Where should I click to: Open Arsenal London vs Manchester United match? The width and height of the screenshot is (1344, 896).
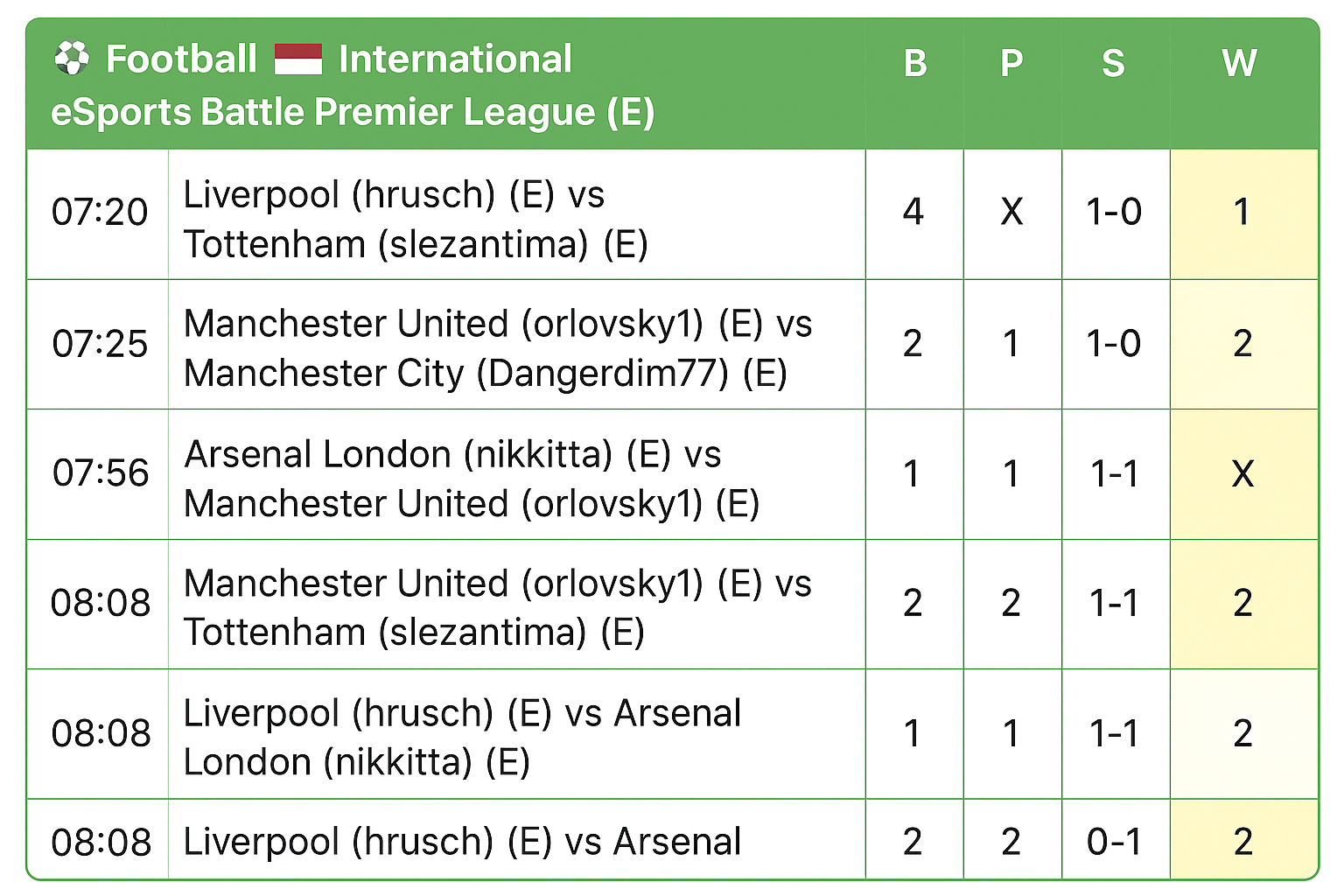coord(471,479)
